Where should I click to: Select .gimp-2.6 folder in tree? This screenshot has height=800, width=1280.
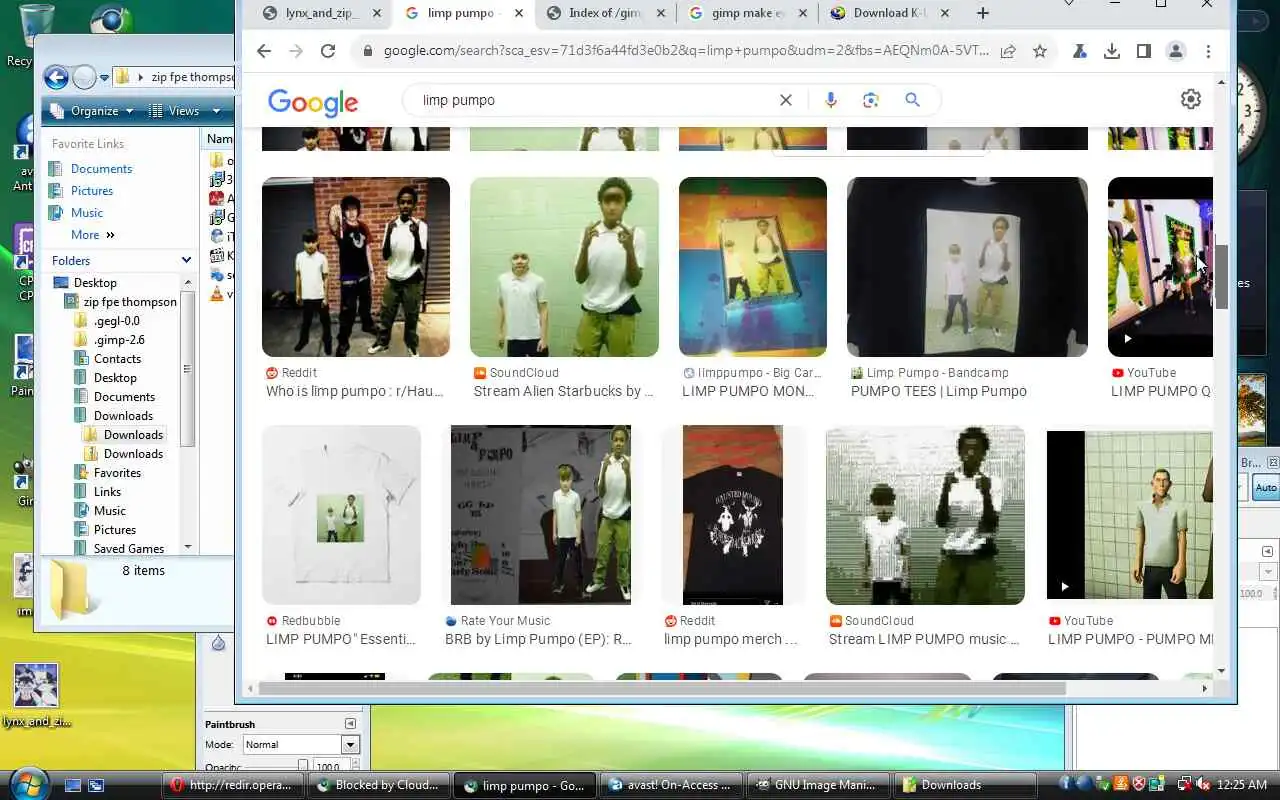point(119,340)
